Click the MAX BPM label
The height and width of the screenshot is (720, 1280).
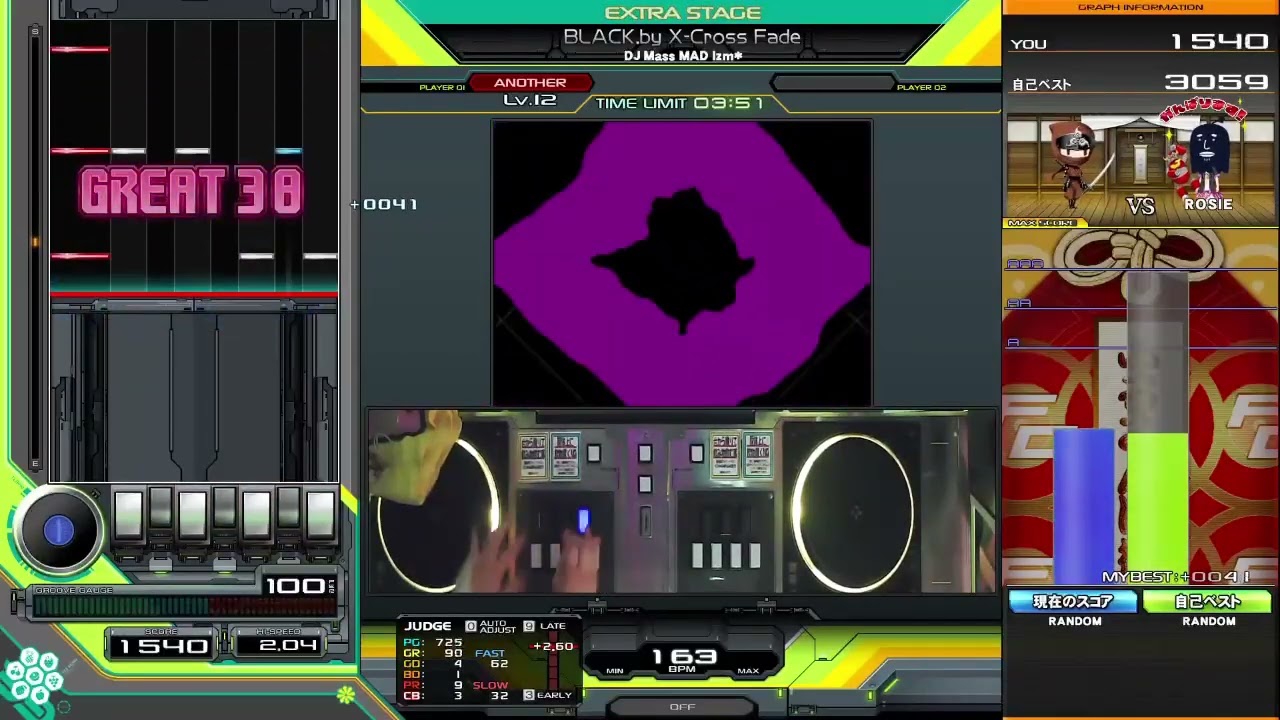748,672
